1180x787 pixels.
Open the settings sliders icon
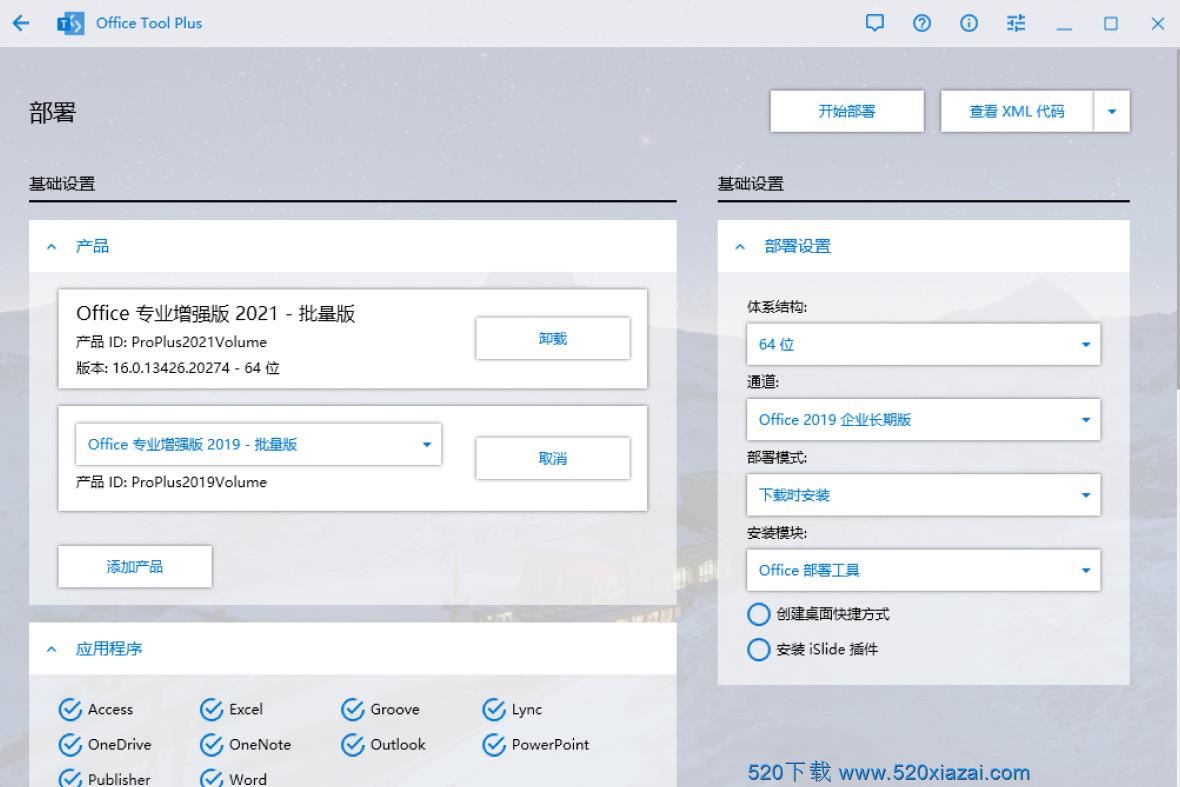pyautogui.click(x=1016, y=23)
